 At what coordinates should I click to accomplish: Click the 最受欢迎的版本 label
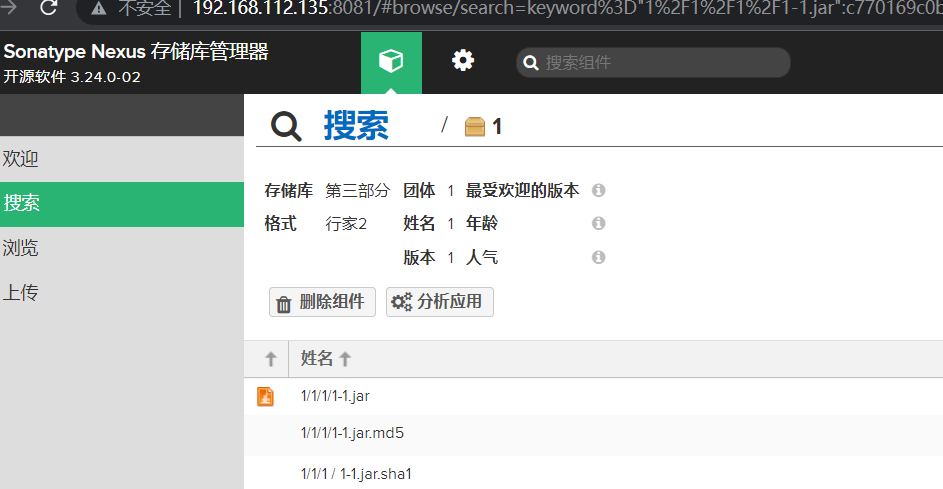tap(522, 191)
